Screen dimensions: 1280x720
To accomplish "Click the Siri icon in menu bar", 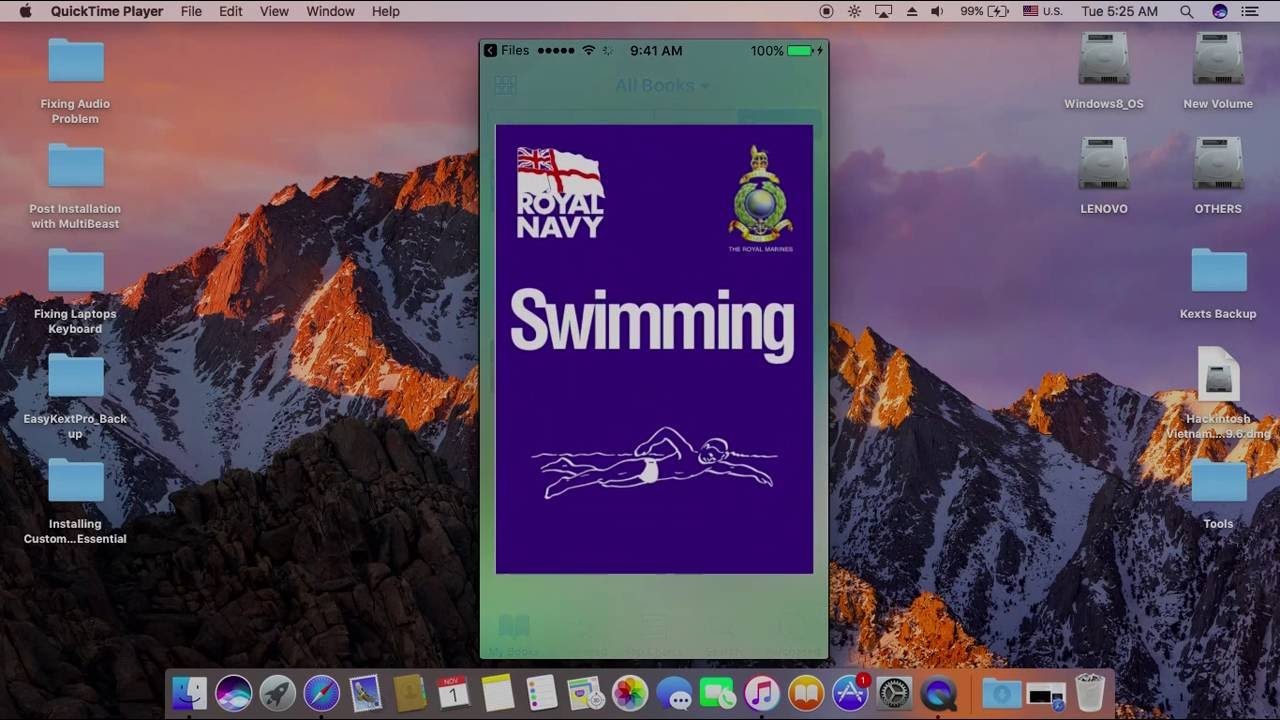I will (x=1219, y=11).
